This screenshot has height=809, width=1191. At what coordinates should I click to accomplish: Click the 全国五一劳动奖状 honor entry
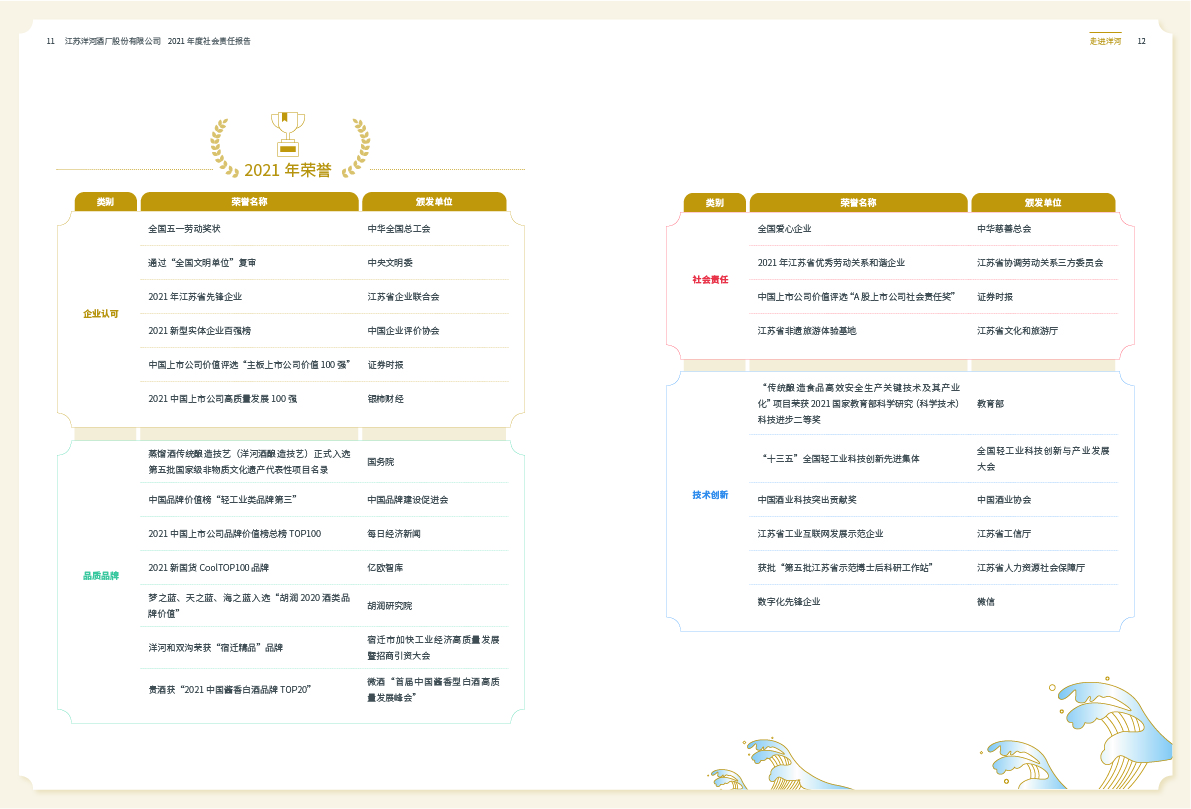click(184, 229)
